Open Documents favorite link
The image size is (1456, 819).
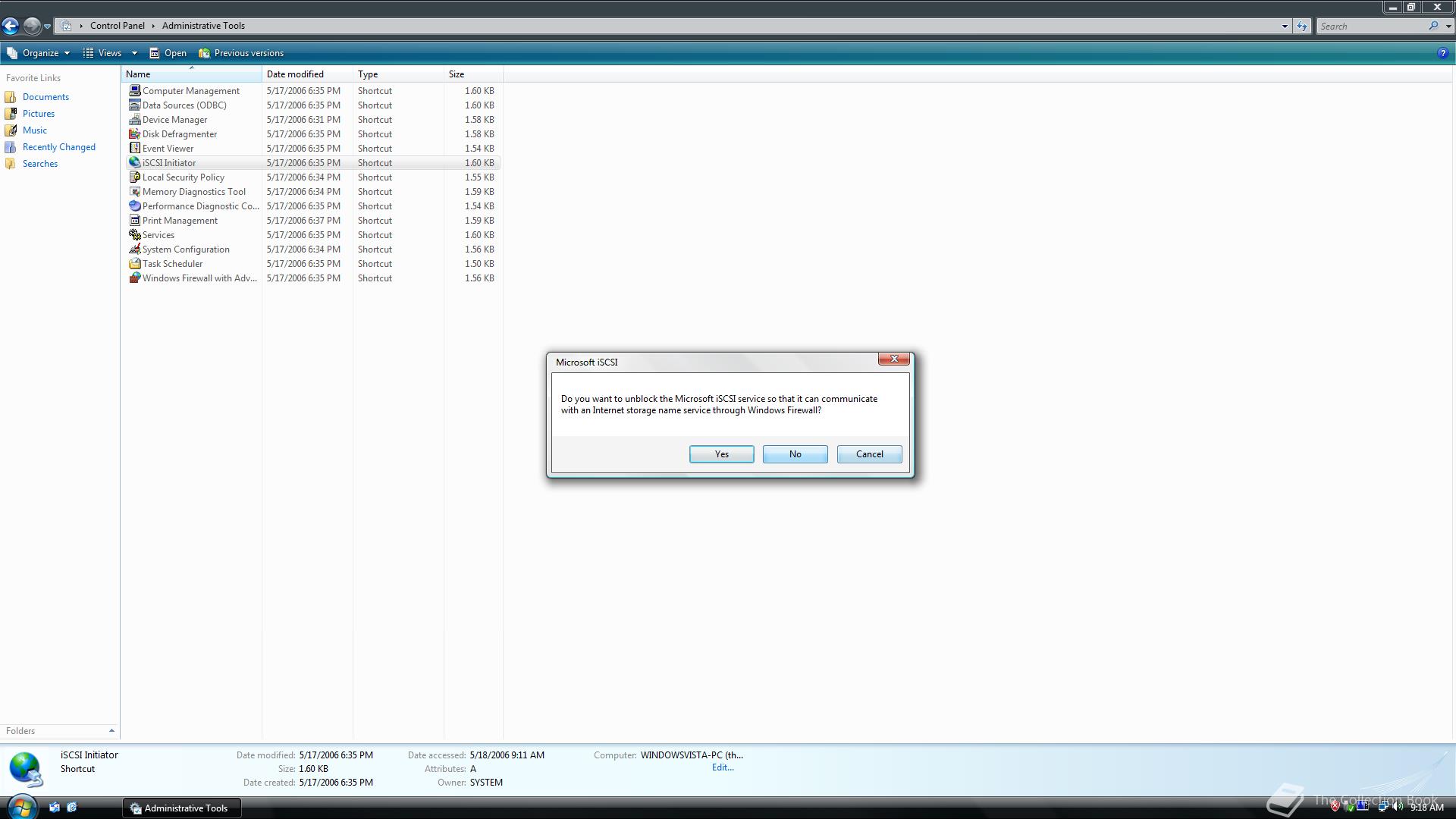click(45, 97)
